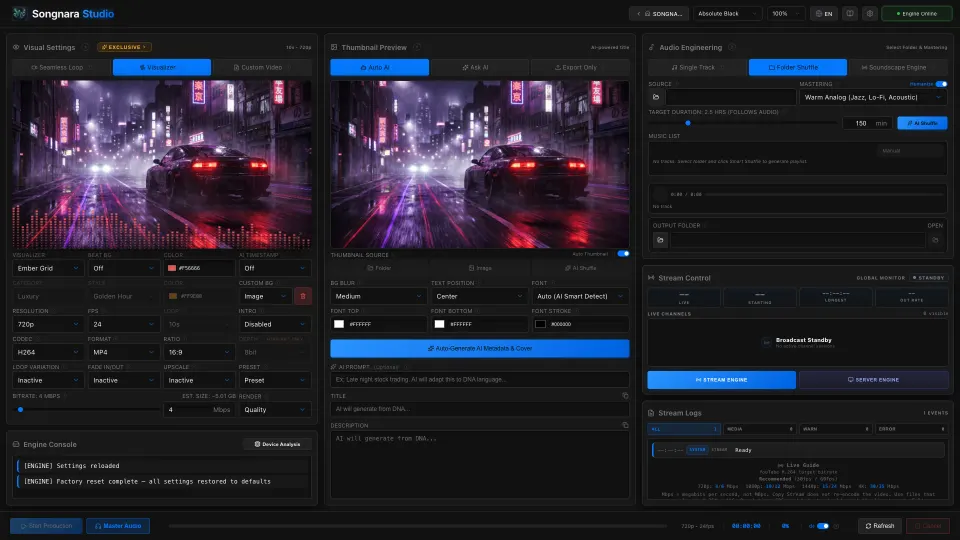Click the Target Duration slider handle

[688, 123]
